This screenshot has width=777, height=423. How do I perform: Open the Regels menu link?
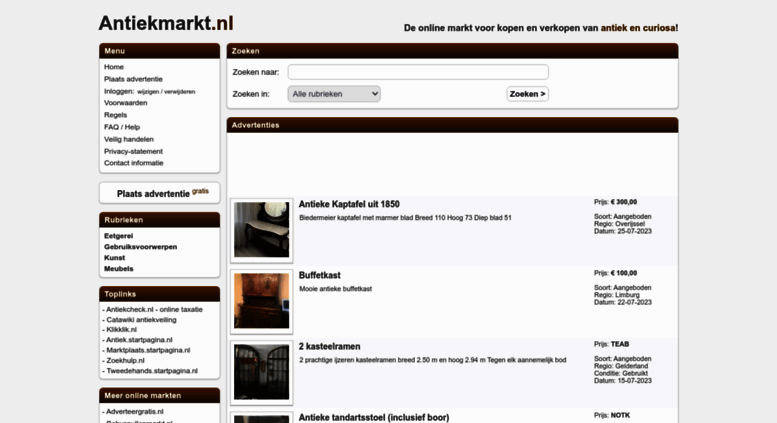tap(115, 115)
